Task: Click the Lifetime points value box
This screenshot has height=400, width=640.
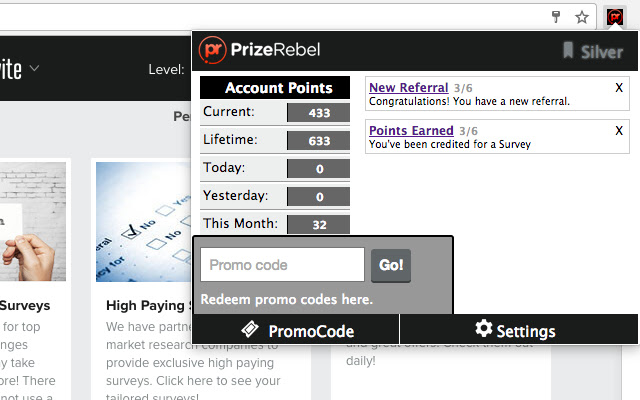Action: coord(318,140)
